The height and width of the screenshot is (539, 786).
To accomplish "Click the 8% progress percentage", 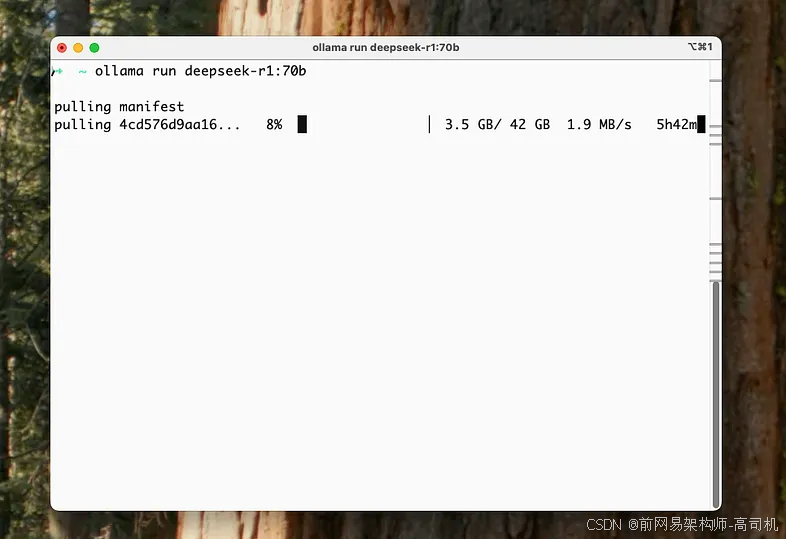I will pos(274,124).
